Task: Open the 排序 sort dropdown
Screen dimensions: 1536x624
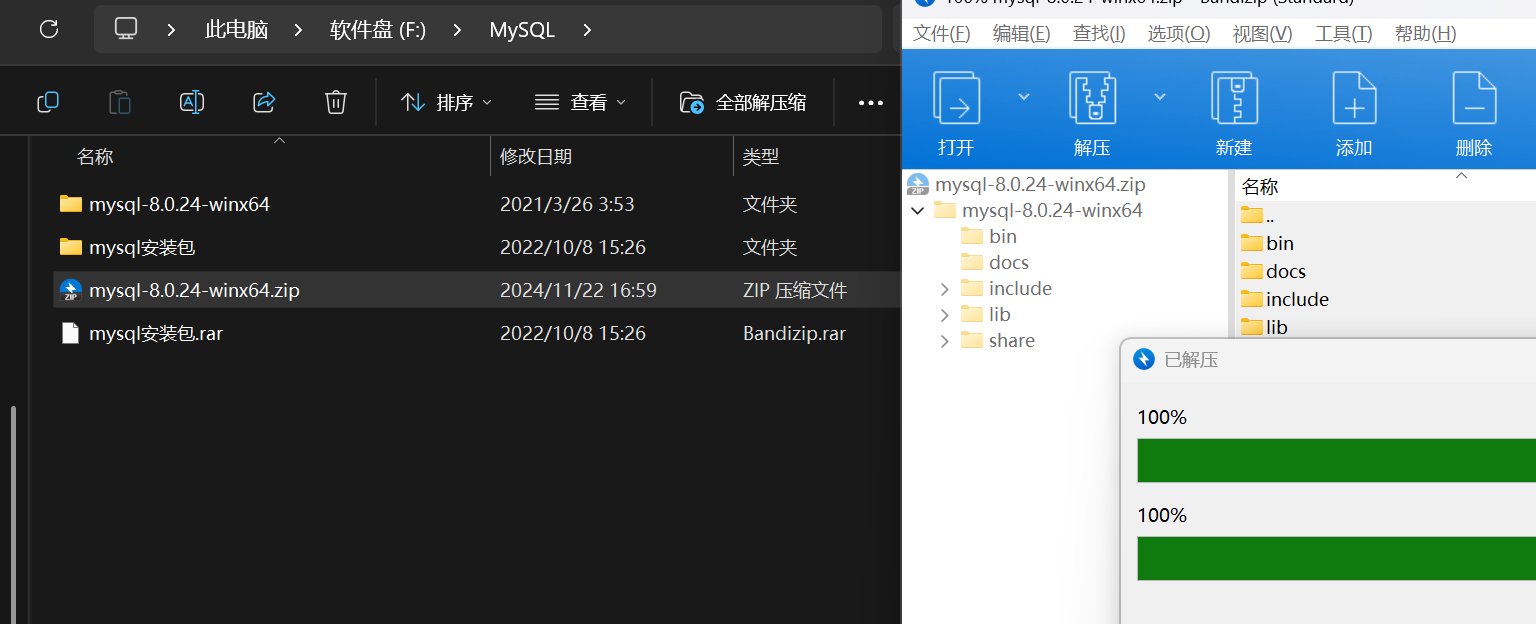Action: click(446, 102)
